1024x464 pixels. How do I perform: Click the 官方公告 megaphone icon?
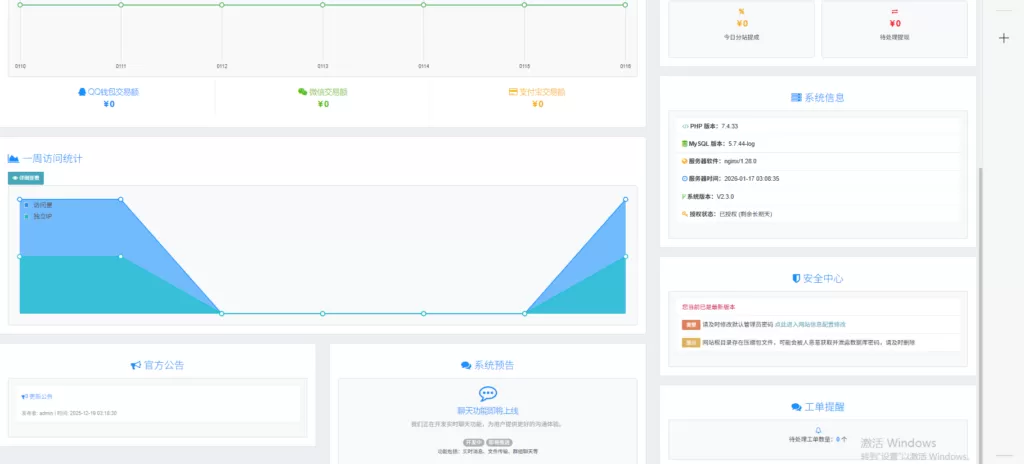(x=135, y=366)
